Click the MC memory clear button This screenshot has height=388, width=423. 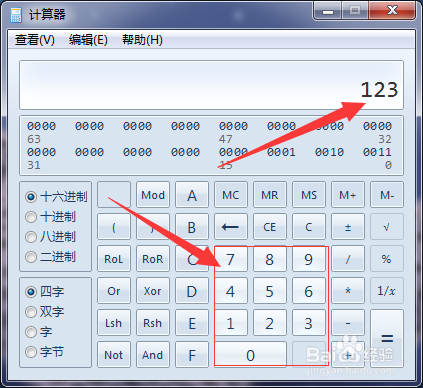coord(231,195)
